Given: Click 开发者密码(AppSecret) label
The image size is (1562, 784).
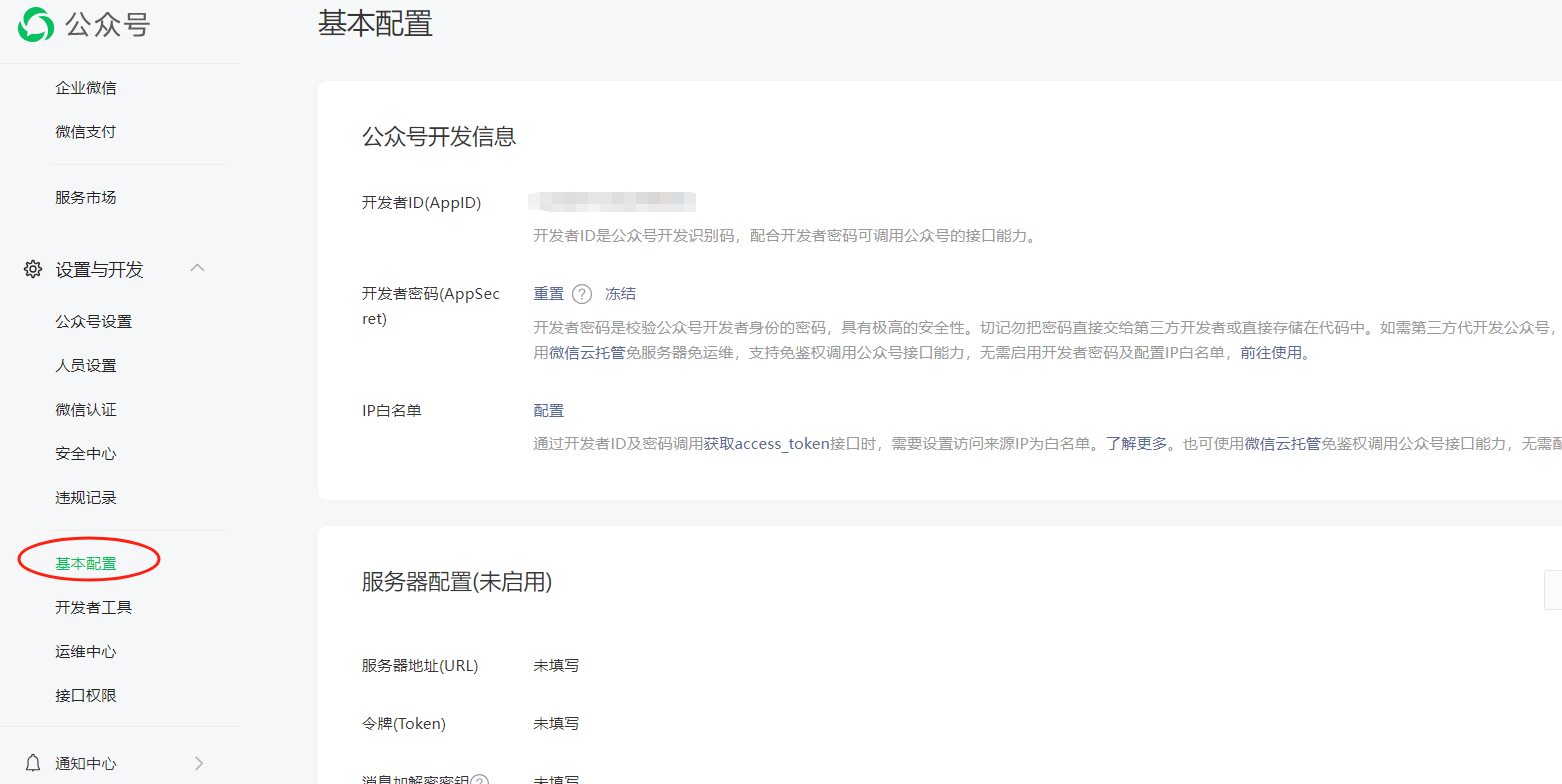Looking at the screenshot, I should 431,306.
